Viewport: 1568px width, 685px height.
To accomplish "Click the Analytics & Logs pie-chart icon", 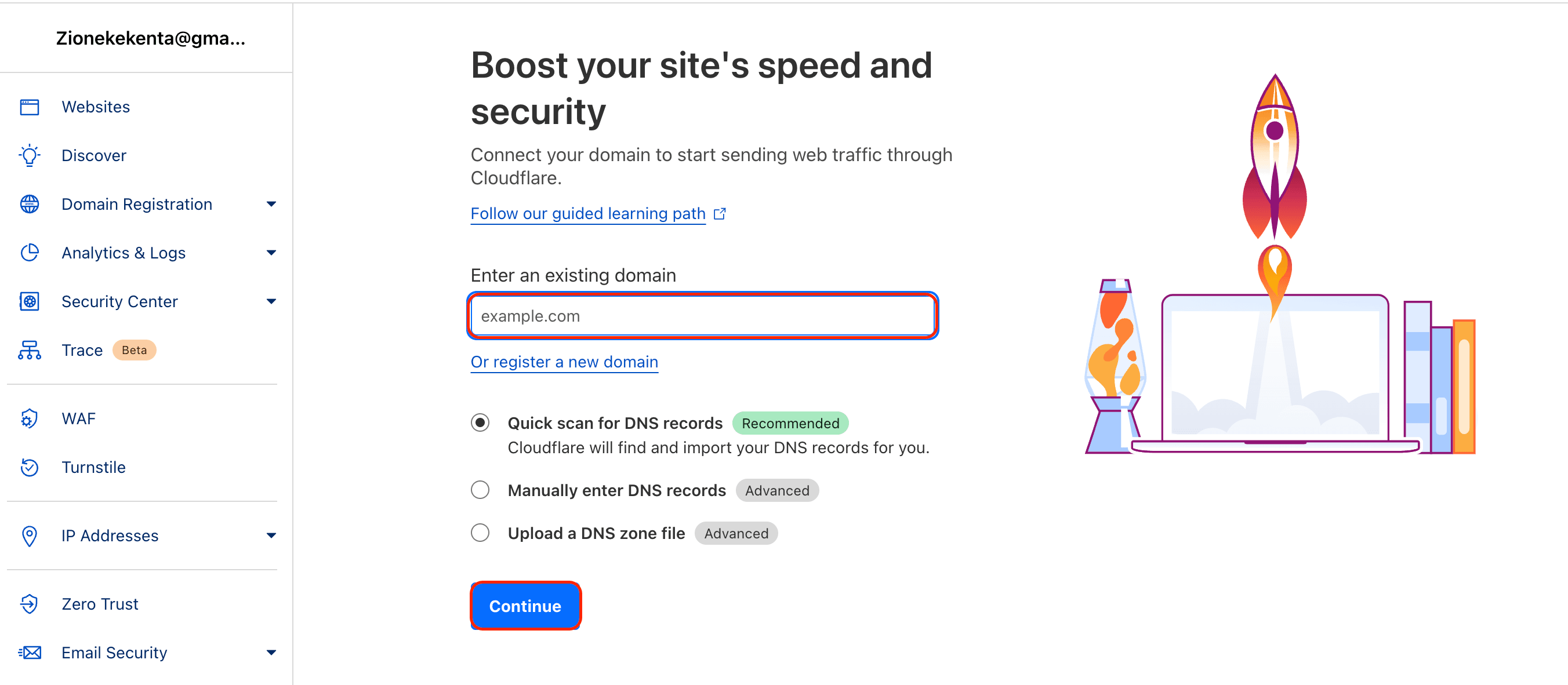I will 29,253.
